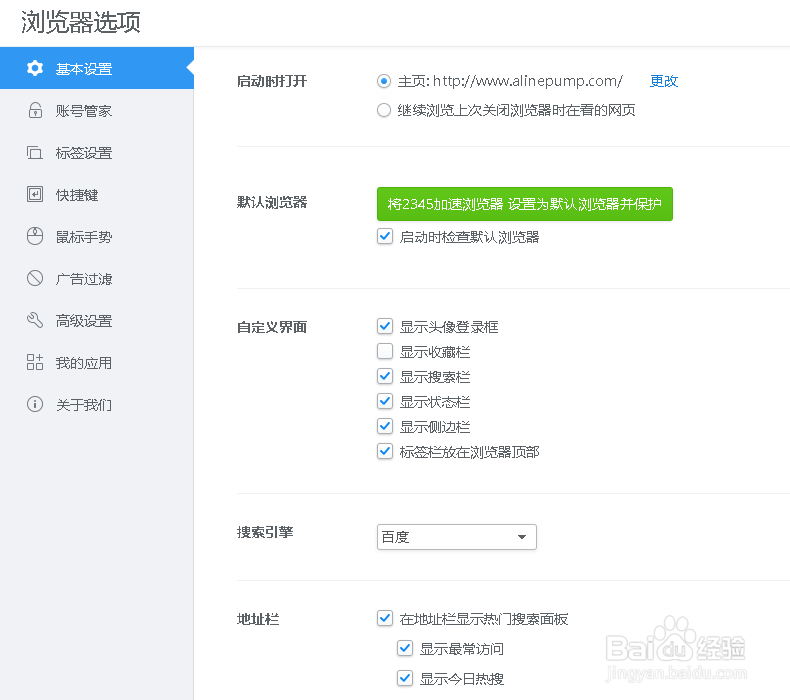This screenshot has height=700, width=790.
Task: Click the 搜索引擎 section label
Action: point(265,532)
